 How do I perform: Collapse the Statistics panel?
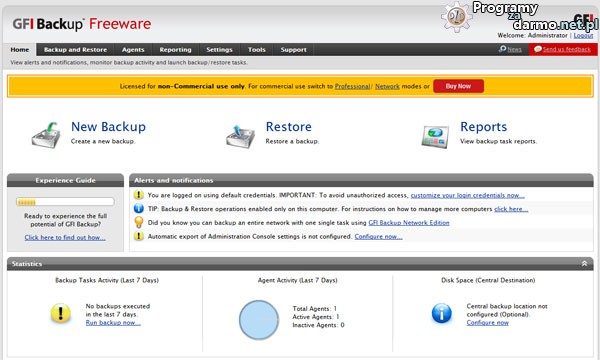coord(584,264)
